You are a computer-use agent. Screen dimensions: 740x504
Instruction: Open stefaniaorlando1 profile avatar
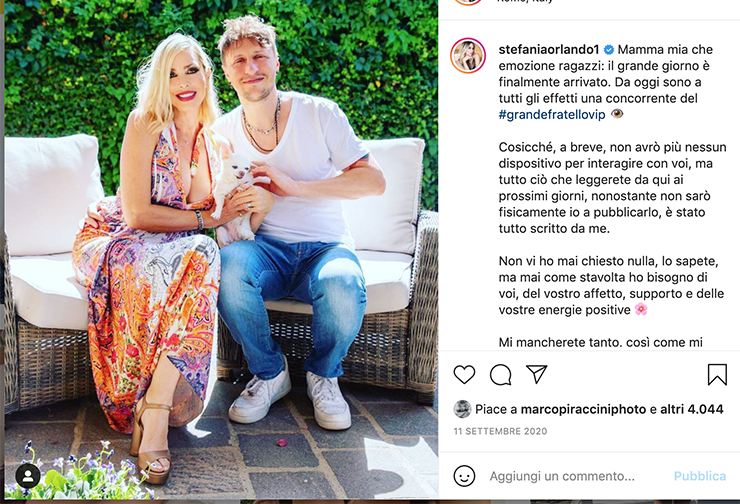tap(468, 56)
